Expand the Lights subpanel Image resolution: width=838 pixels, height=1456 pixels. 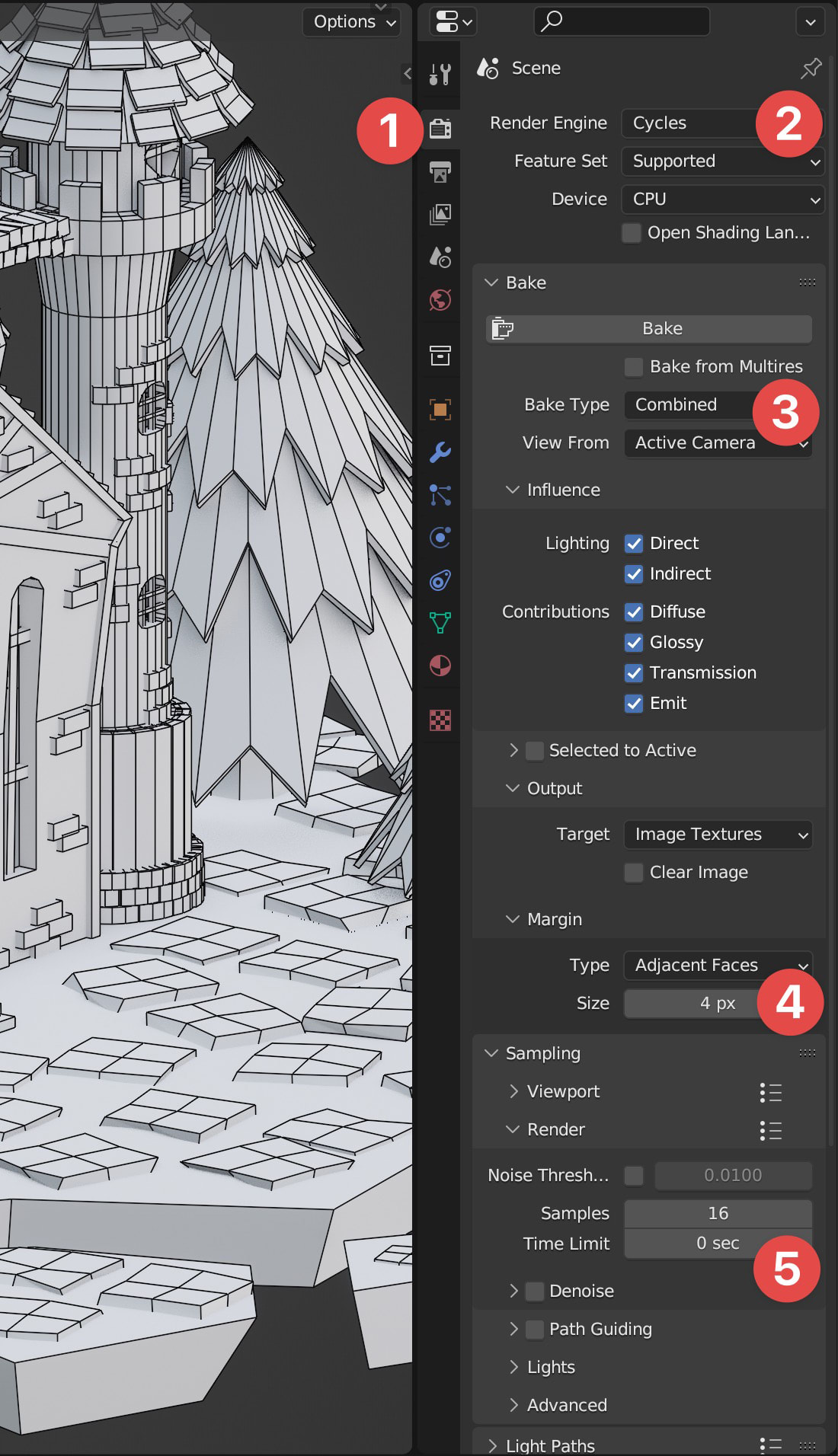513,1368
